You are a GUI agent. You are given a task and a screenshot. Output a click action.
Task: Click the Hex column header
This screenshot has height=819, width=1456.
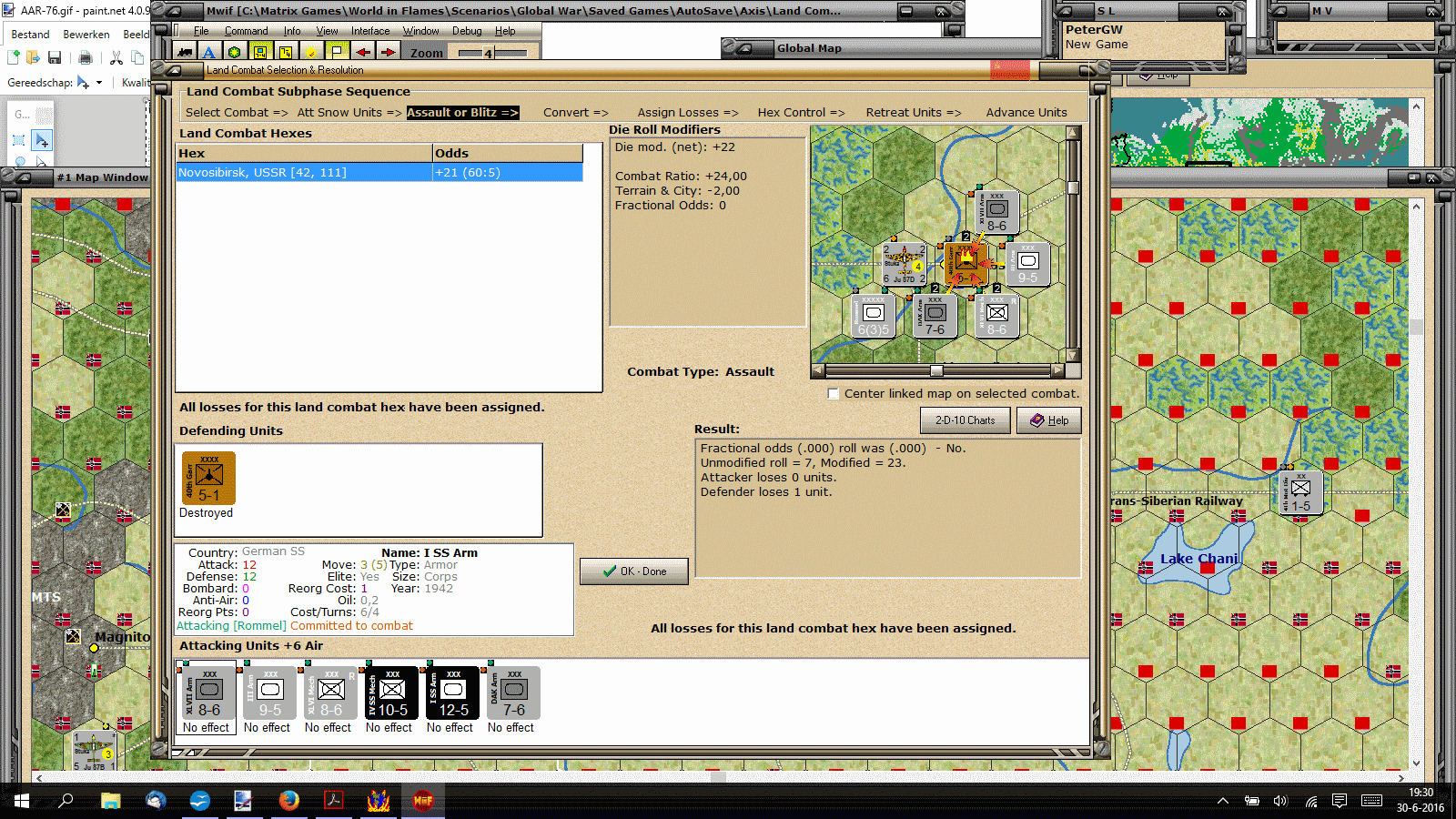click(304, 153)
